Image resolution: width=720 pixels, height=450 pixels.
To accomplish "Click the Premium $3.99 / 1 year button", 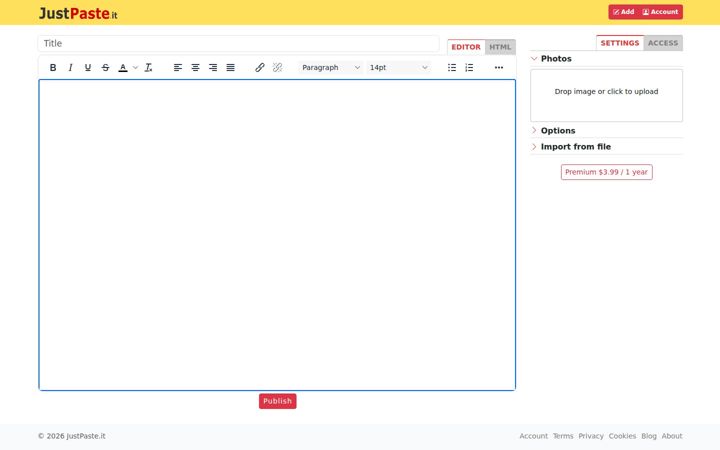I will [x=606, y=172].
